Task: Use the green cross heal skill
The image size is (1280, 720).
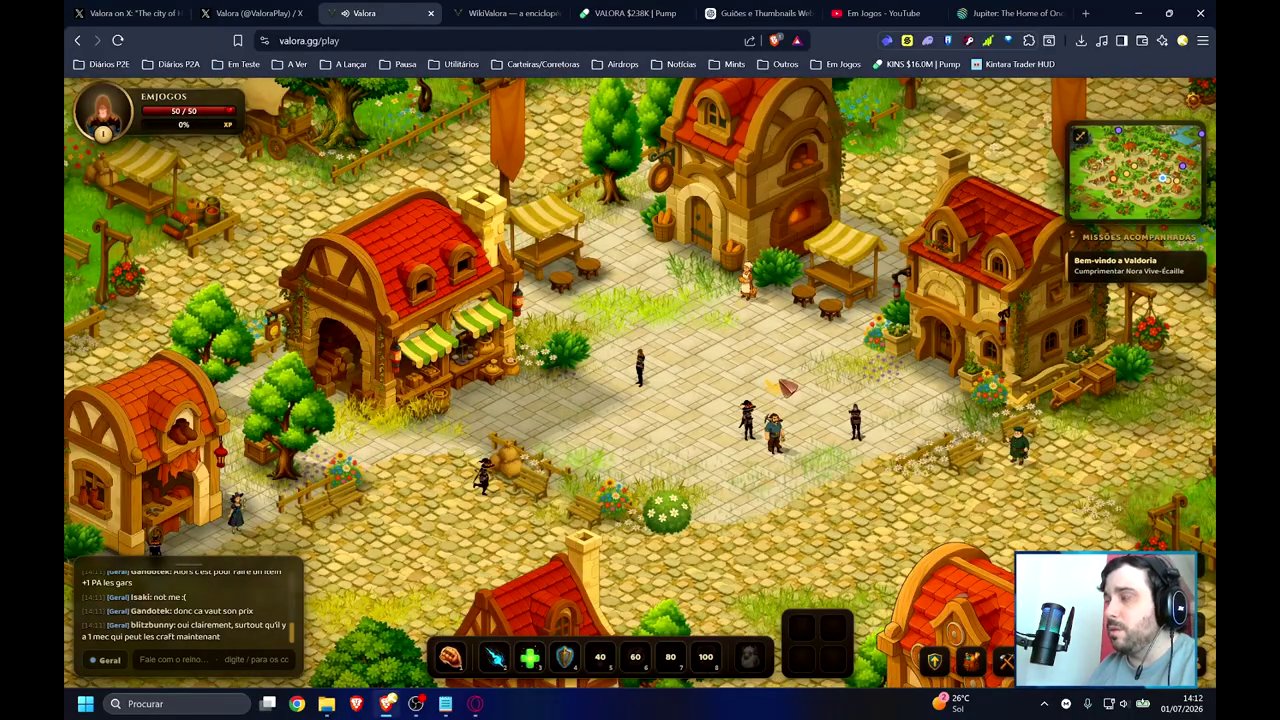Action: coord(529,657)
